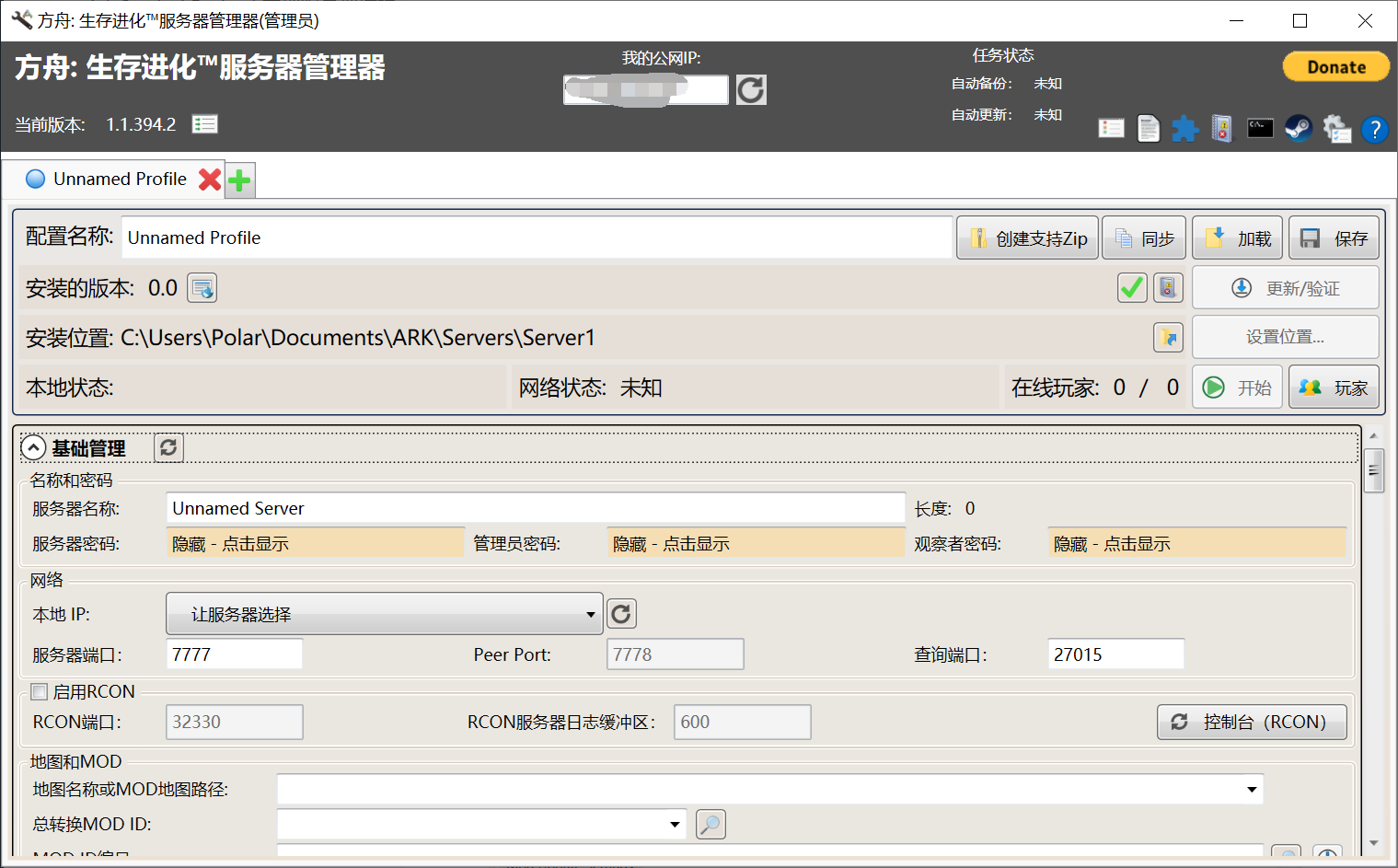Screen dimensions: 1398x868
Task: Click the green checkmark icon near update button
Action: pyautogui.click(x=1132, y=288)
